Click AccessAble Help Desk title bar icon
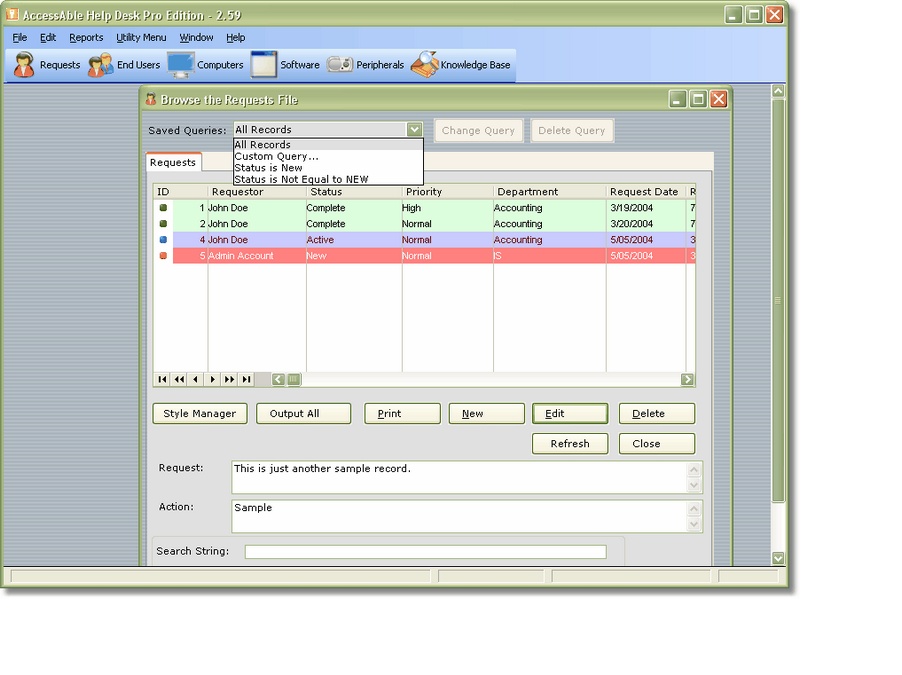The height and width of the screenshot is (675, 902). (x=12, y=15)
